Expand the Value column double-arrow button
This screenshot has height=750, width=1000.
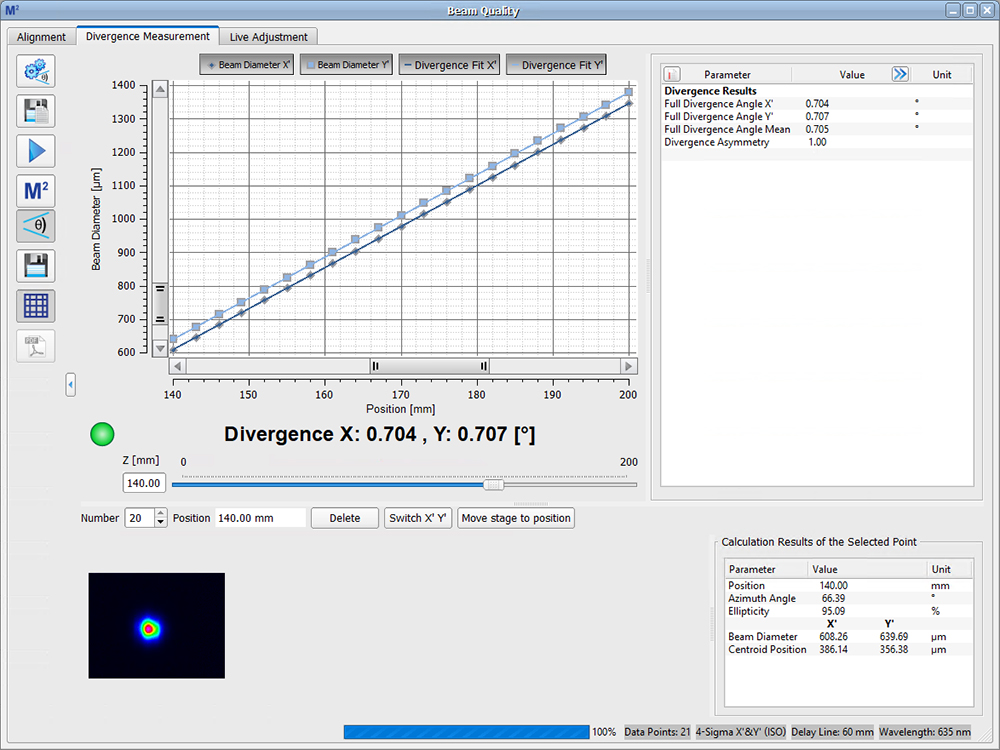(899, 74)
